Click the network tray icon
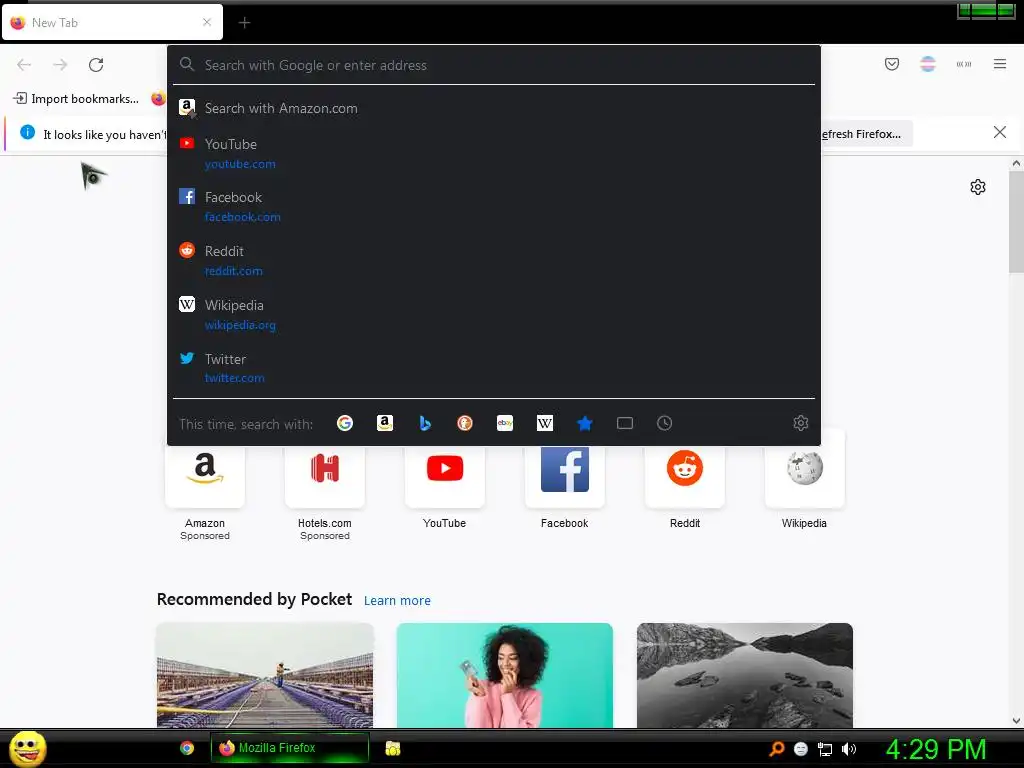The image size is (1024, 768). [x=825, y=750]
